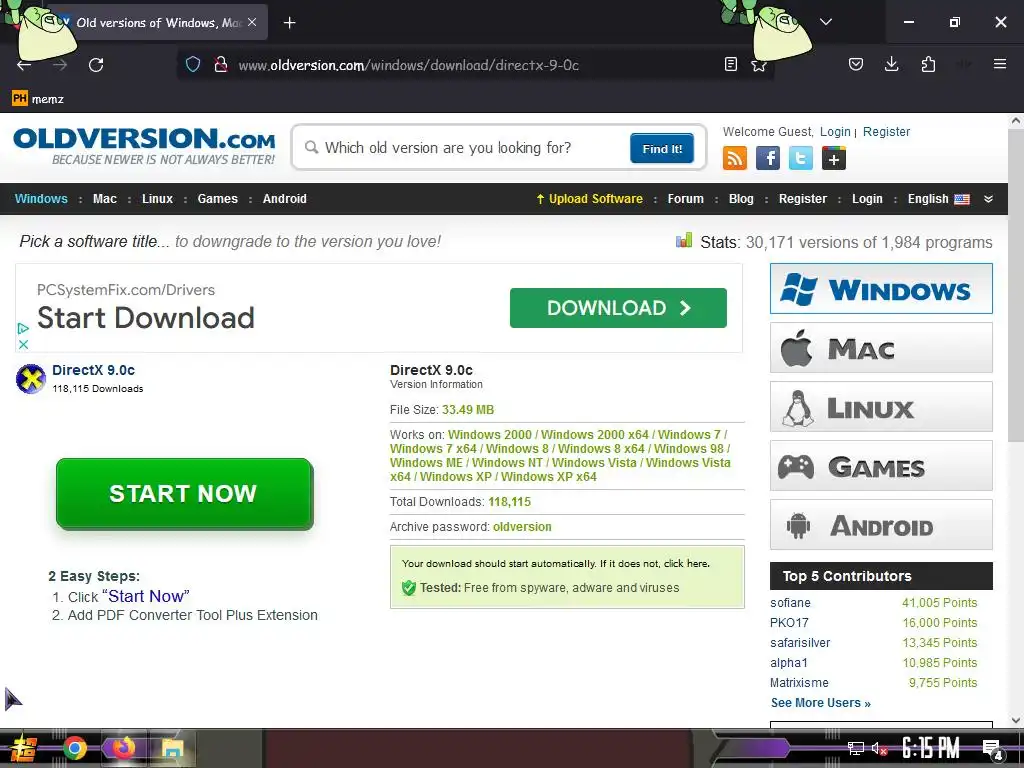The image size is (1024, 768).
Task: Reload the current page
Action: point(96,65)
